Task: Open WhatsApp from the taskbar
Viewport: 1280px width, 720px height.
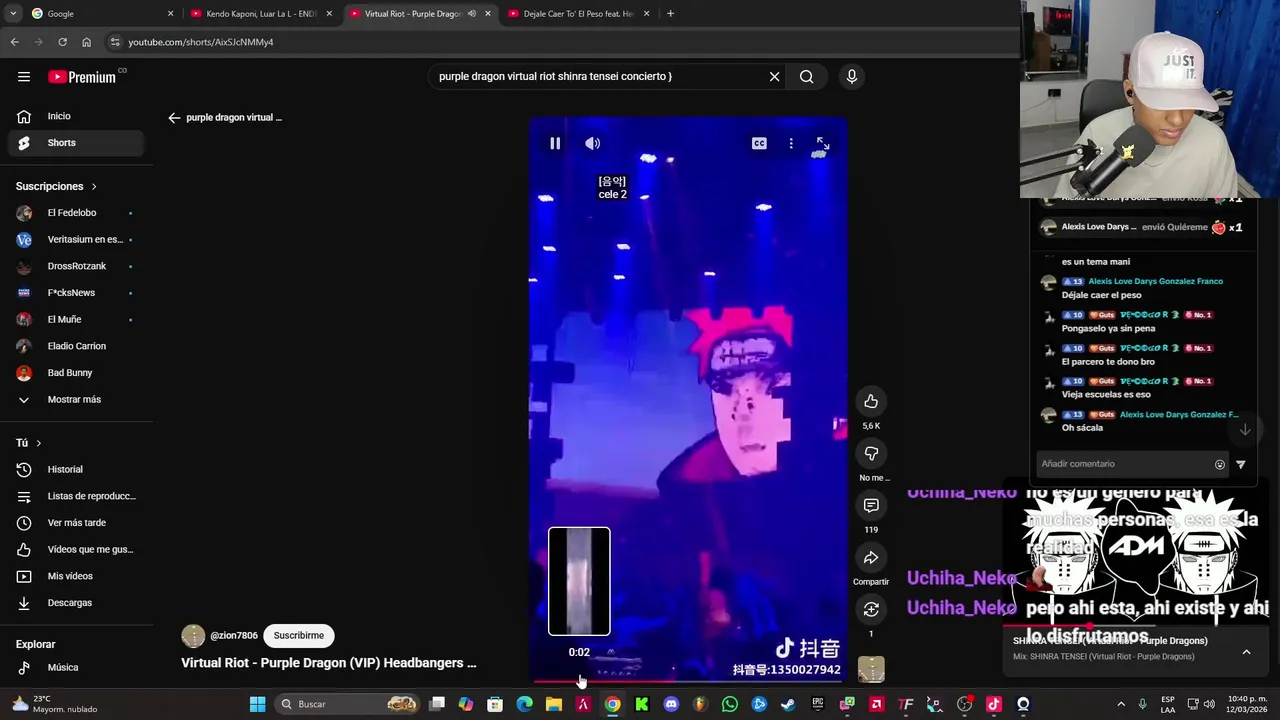Action: (x=730, y=704)
